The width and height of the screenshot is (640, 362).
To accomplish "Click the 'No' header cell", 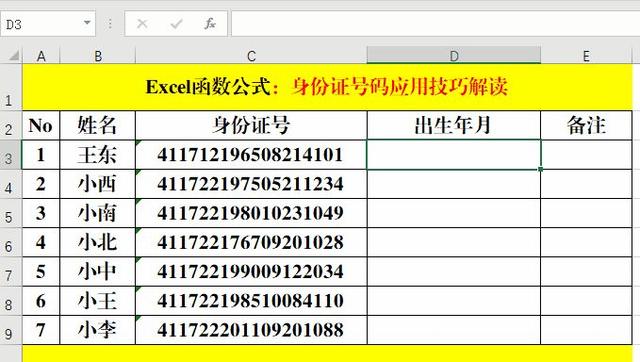I will 41,125.
